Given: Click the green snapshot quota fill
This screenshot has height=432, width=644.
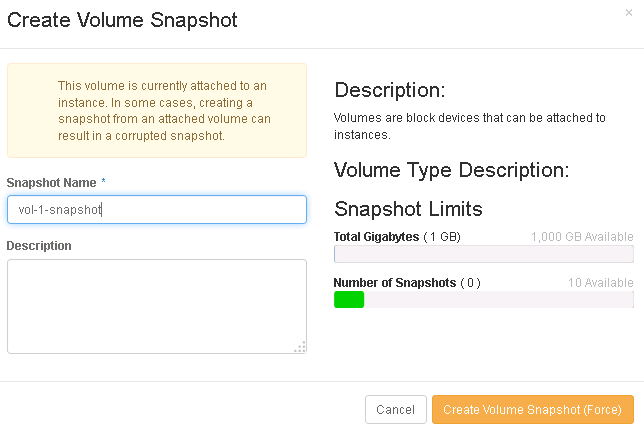Looking at the screenshot, I should [349, 300].
